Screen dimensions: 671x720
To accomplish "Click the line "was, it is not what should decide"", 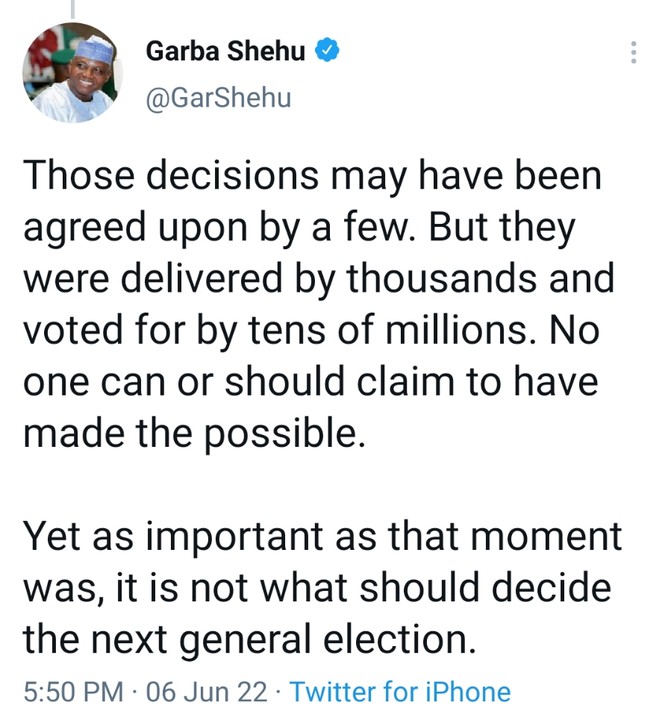I will tap(316, 588).
